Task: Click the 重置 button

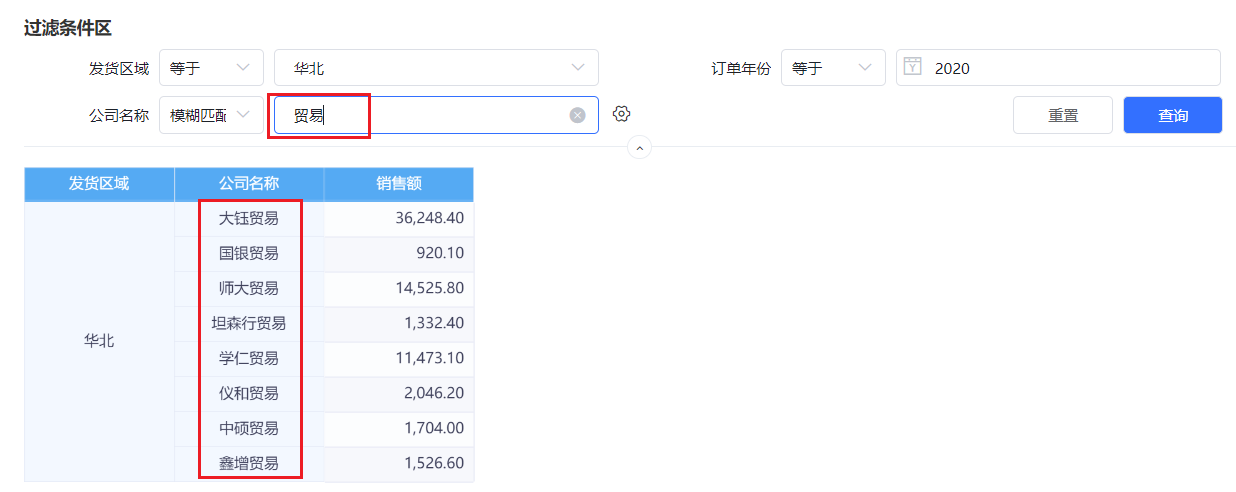Action: pos(1063,115)
